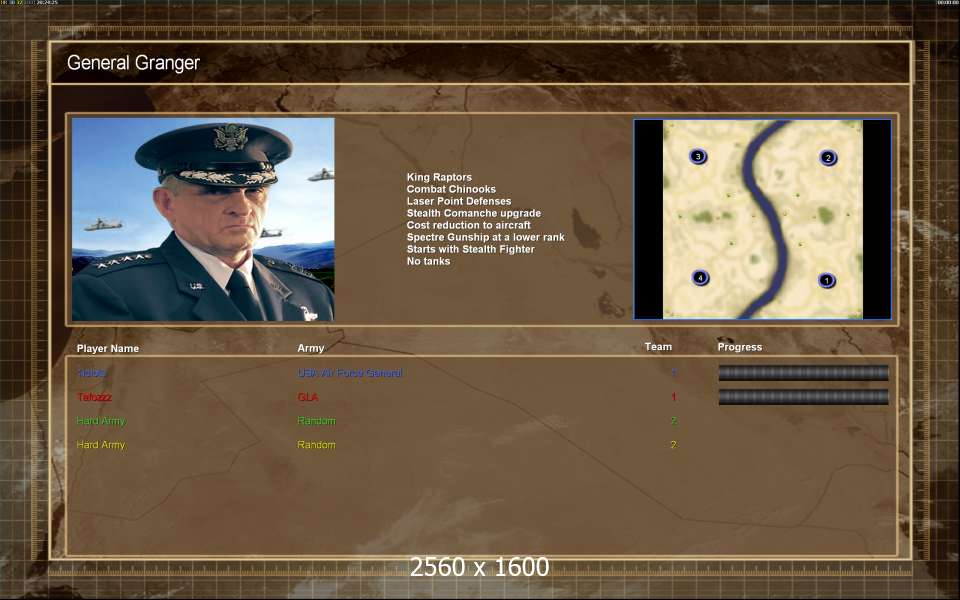Click start position 4 on the minimap
The width and height of the screenshot is (960, 600).
700,277
